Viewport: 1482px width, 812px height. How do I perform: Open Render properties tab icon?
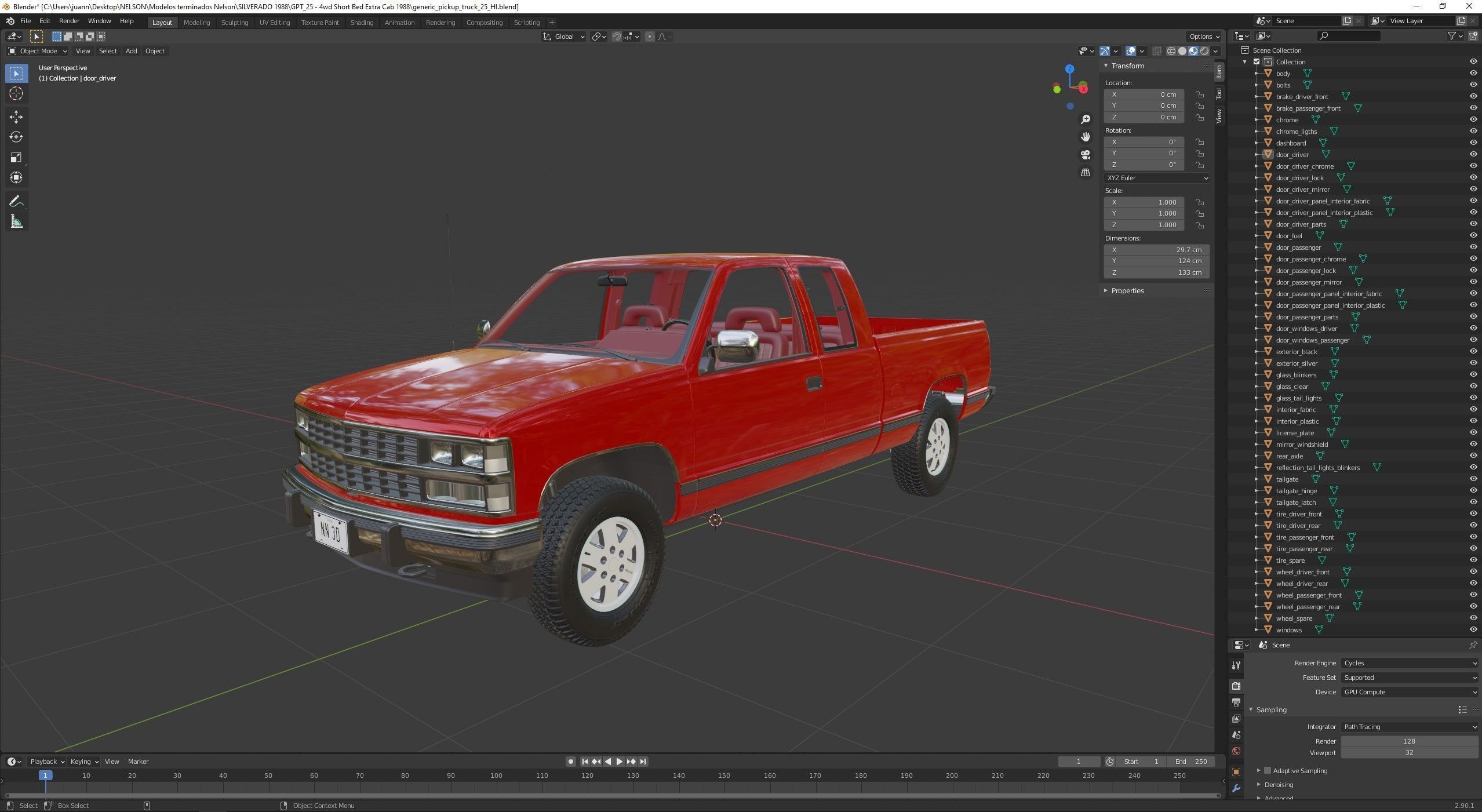(1236, 686)
